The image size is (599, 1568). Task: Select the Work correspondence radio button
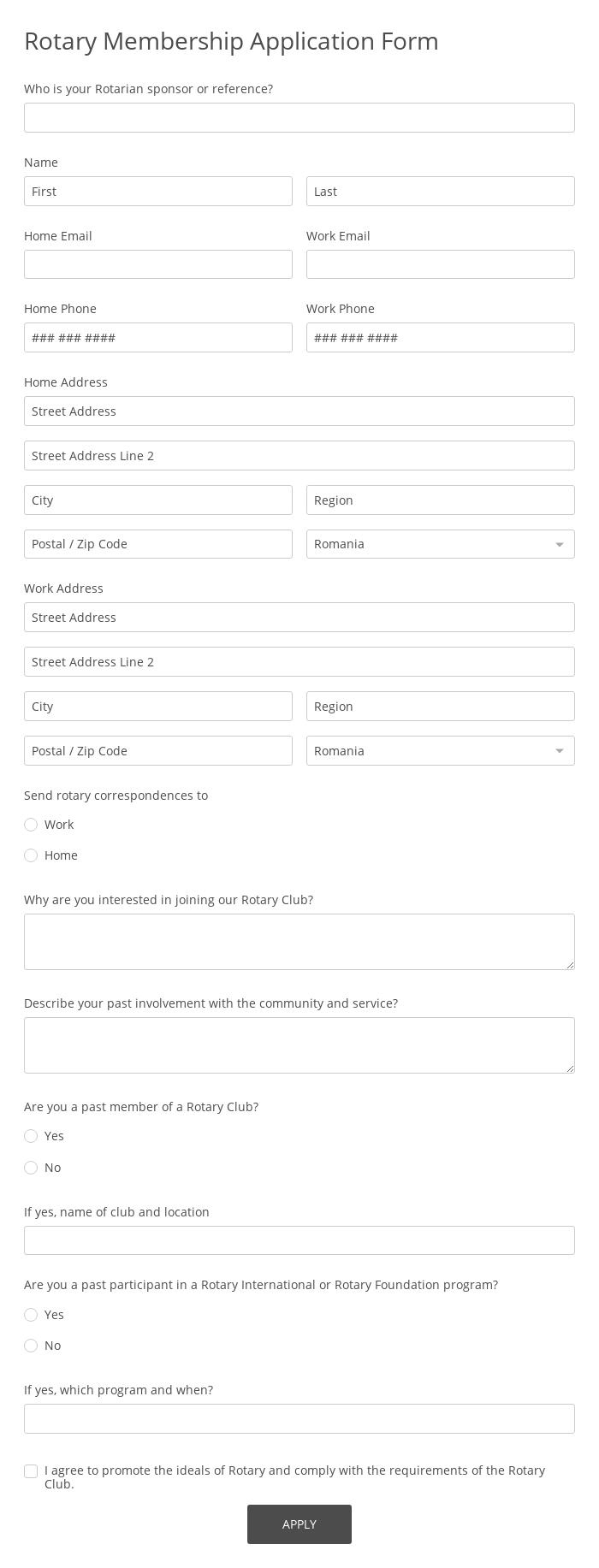(31, 825)
